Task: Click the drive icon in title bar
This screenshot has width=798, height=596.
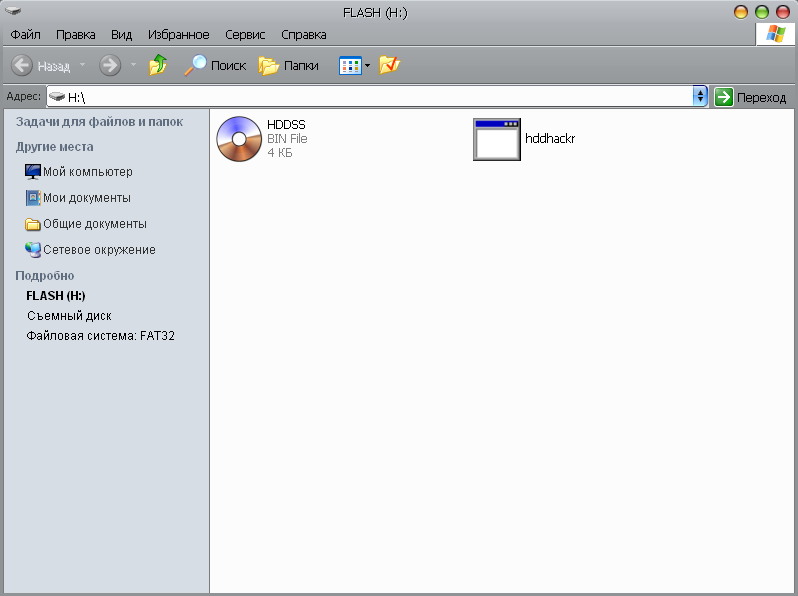Action: pos(13,11)
